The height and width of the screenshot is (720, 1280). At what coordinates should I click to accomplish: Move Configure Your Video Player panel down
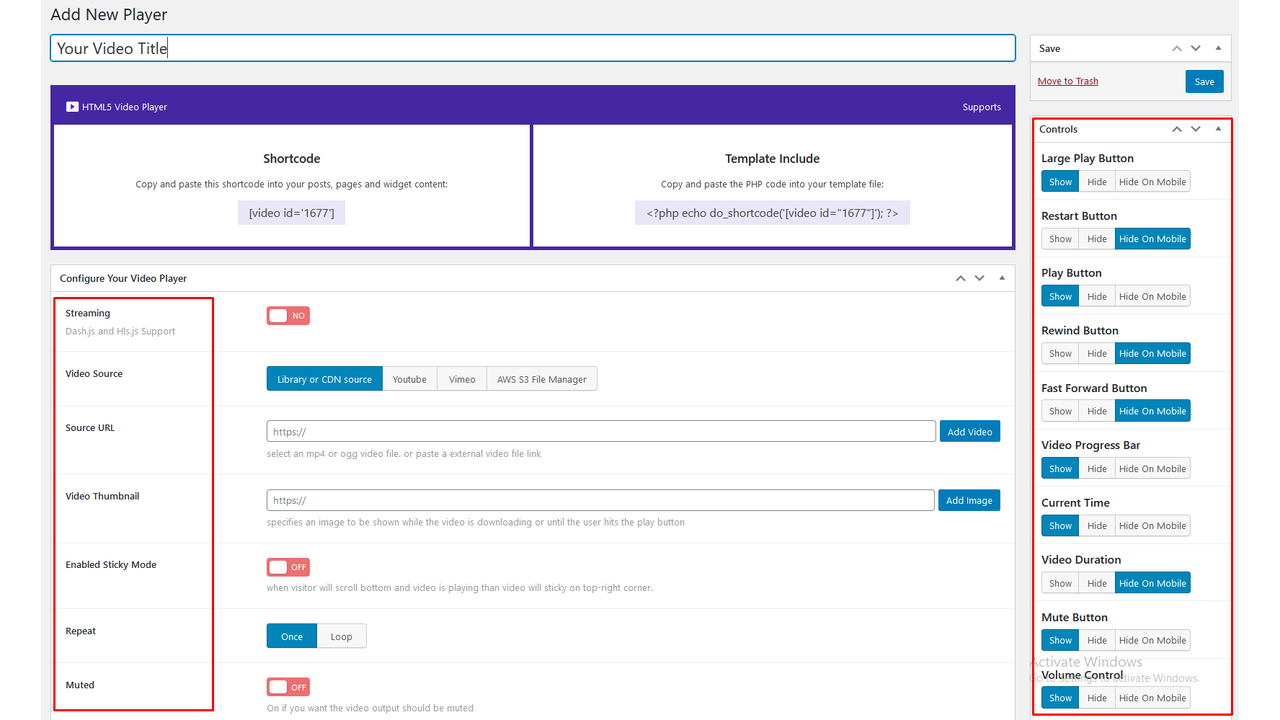[979, 278]
